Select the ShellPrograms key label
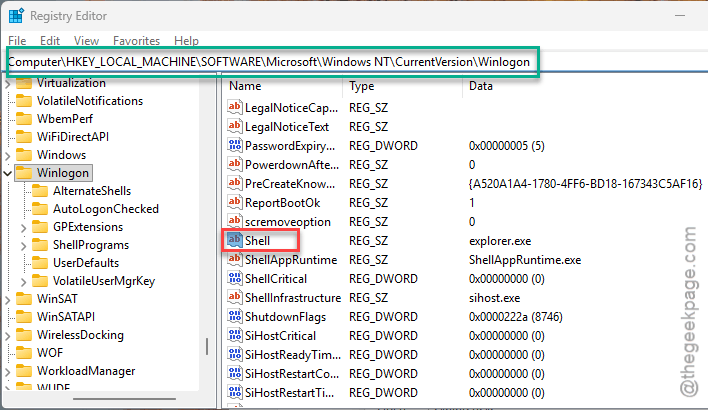The height and width of the screenshot is (410, 708). tap(91, 245)
